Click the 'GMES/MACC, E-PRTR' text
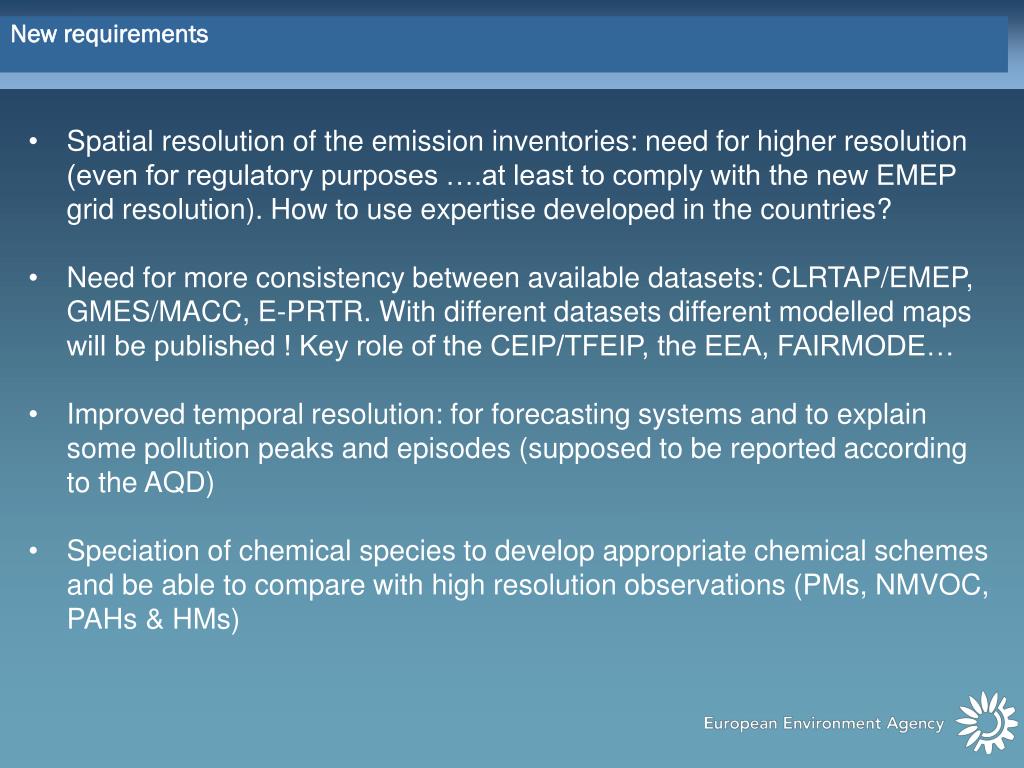The height and width of the screenshot is (768, 1024). point(219,312)
